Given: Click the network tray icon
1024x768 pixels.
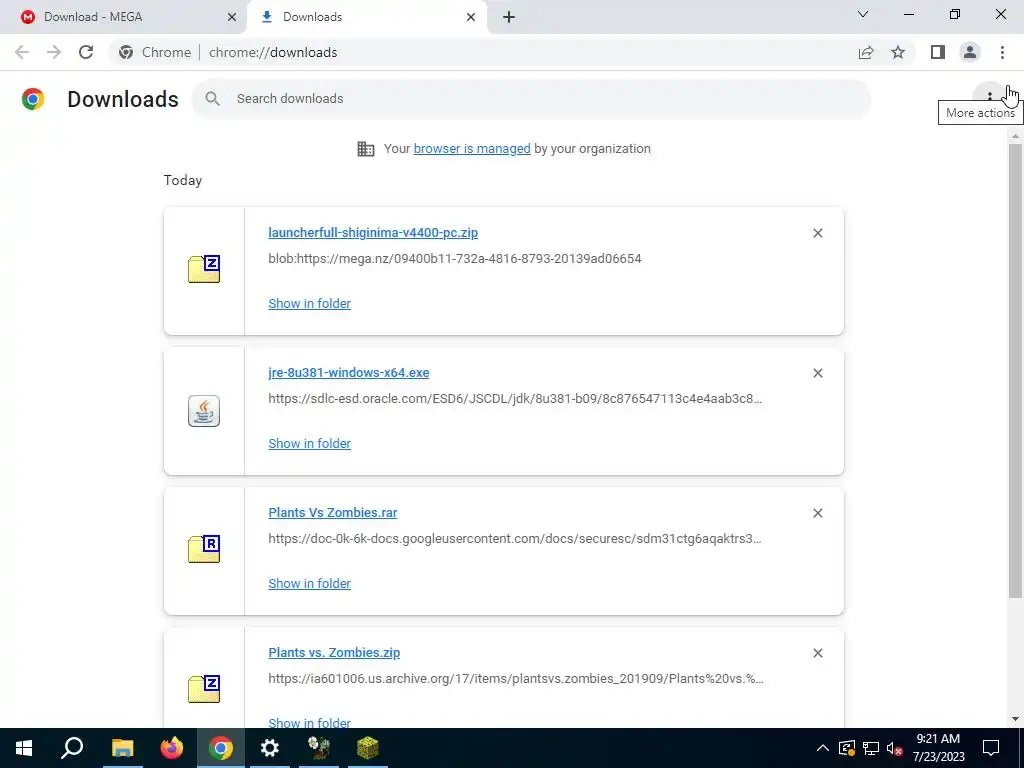Looking at the screenshot, I should tap(871, 748).
